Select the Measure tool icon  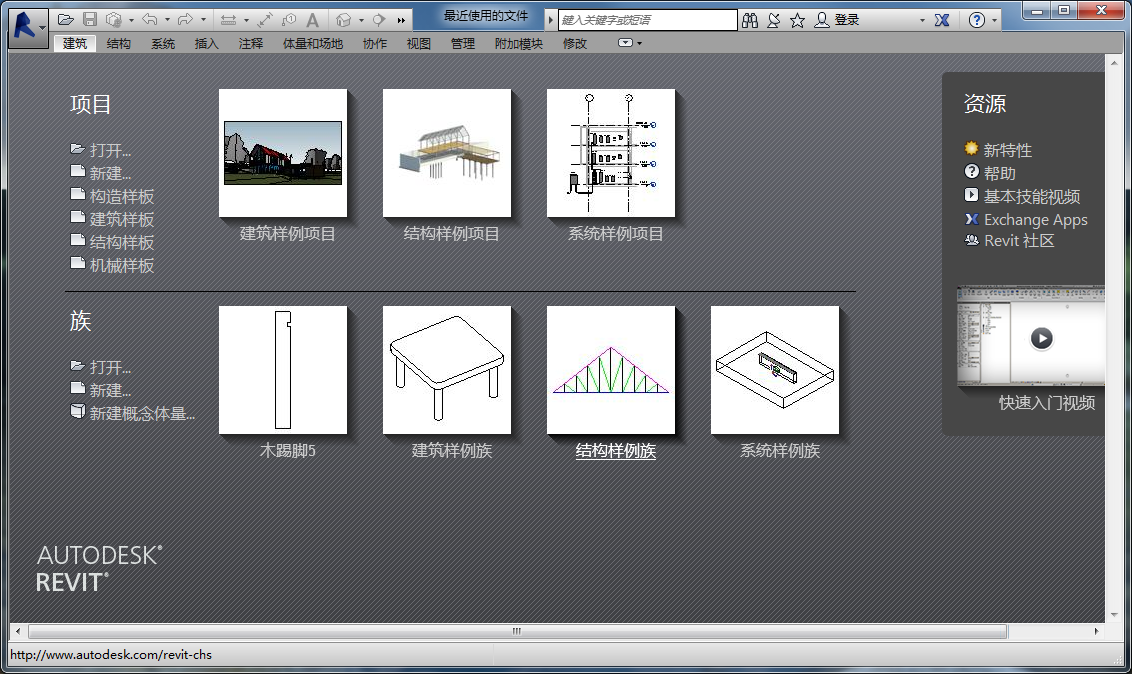coord(228,19)
